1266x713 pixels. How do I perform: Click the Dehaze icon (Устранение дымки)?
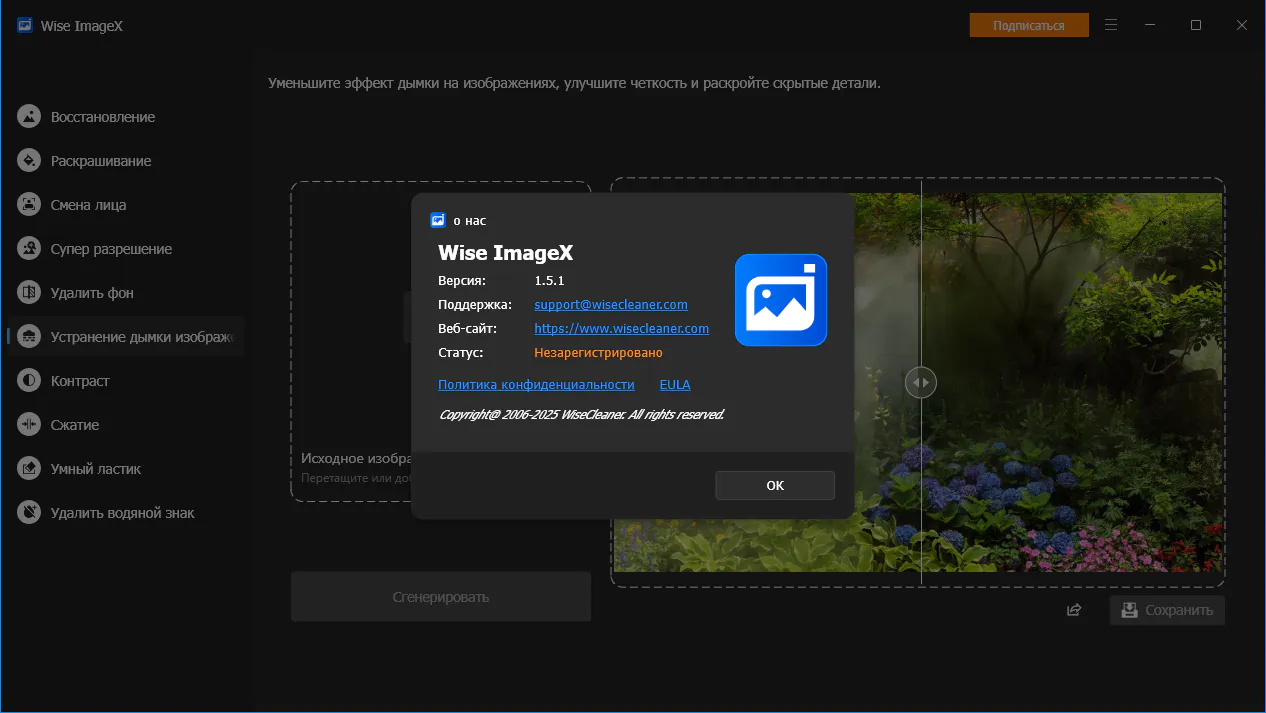point(29,337)
